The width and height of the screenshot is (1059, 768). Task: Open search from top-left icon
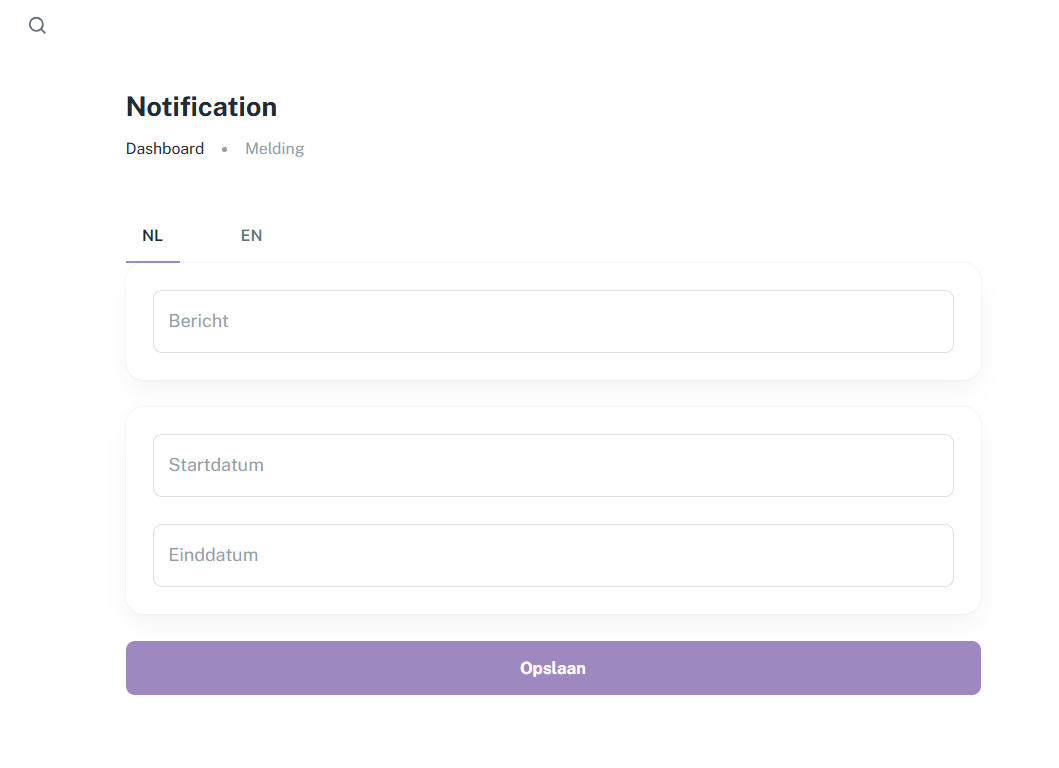37,26
